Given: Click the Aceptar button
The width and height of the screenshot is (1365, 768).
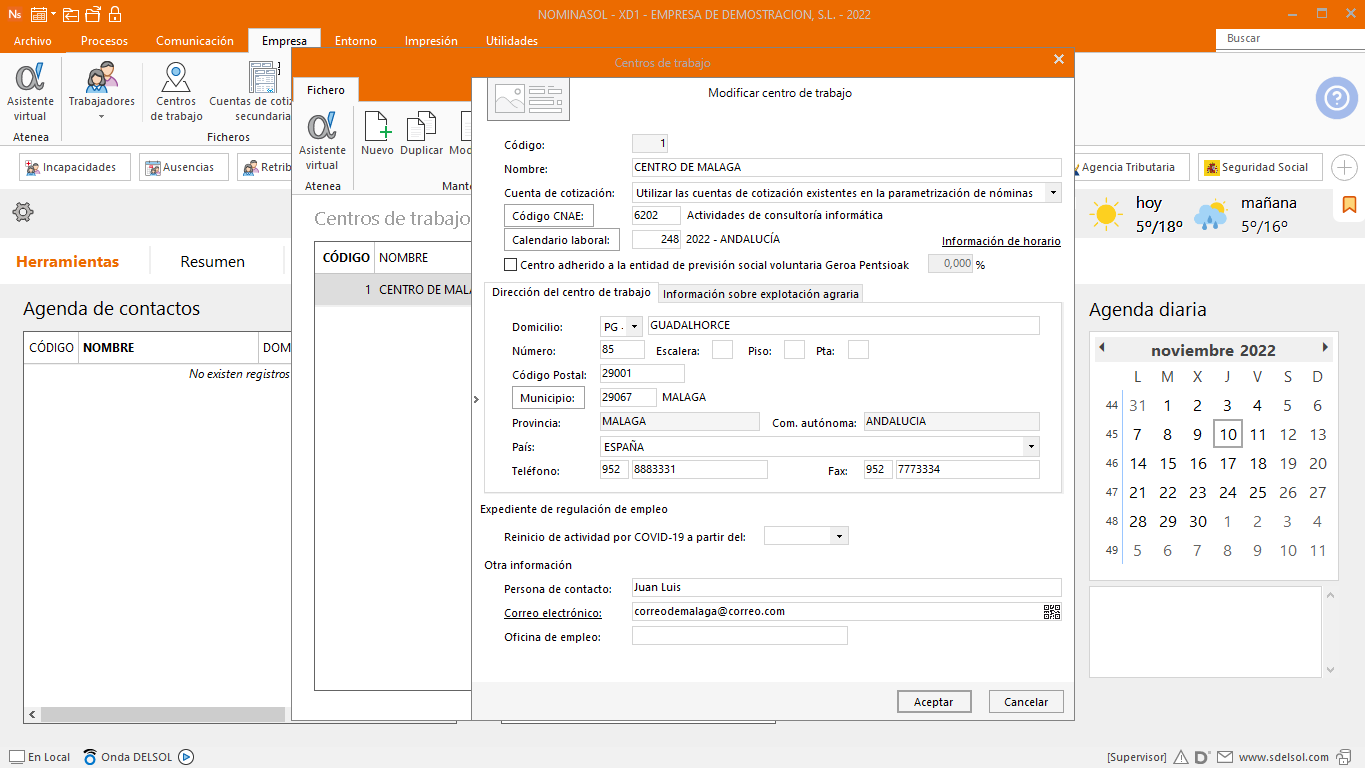Looking at the screenshot, I should pos(933,702).
